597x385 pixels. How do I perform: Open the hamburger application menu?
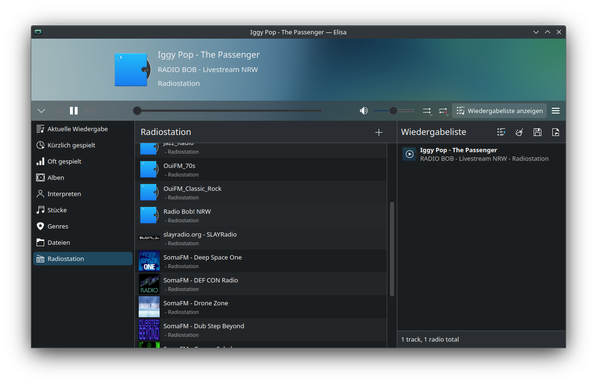[x=555, y=111]
